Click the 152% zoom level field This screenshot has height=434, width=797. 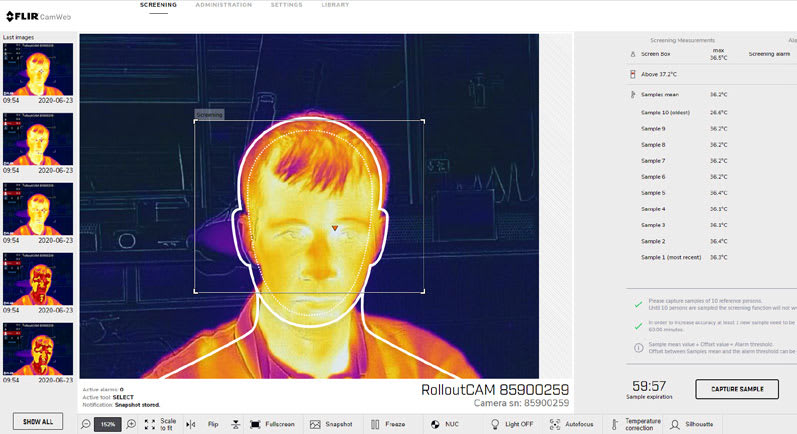point(108,424)
